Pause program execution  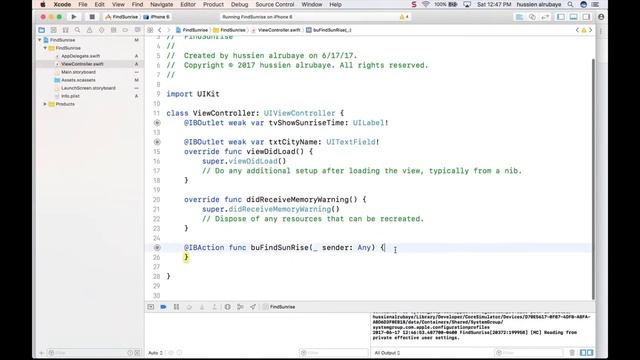click(176, 307)
